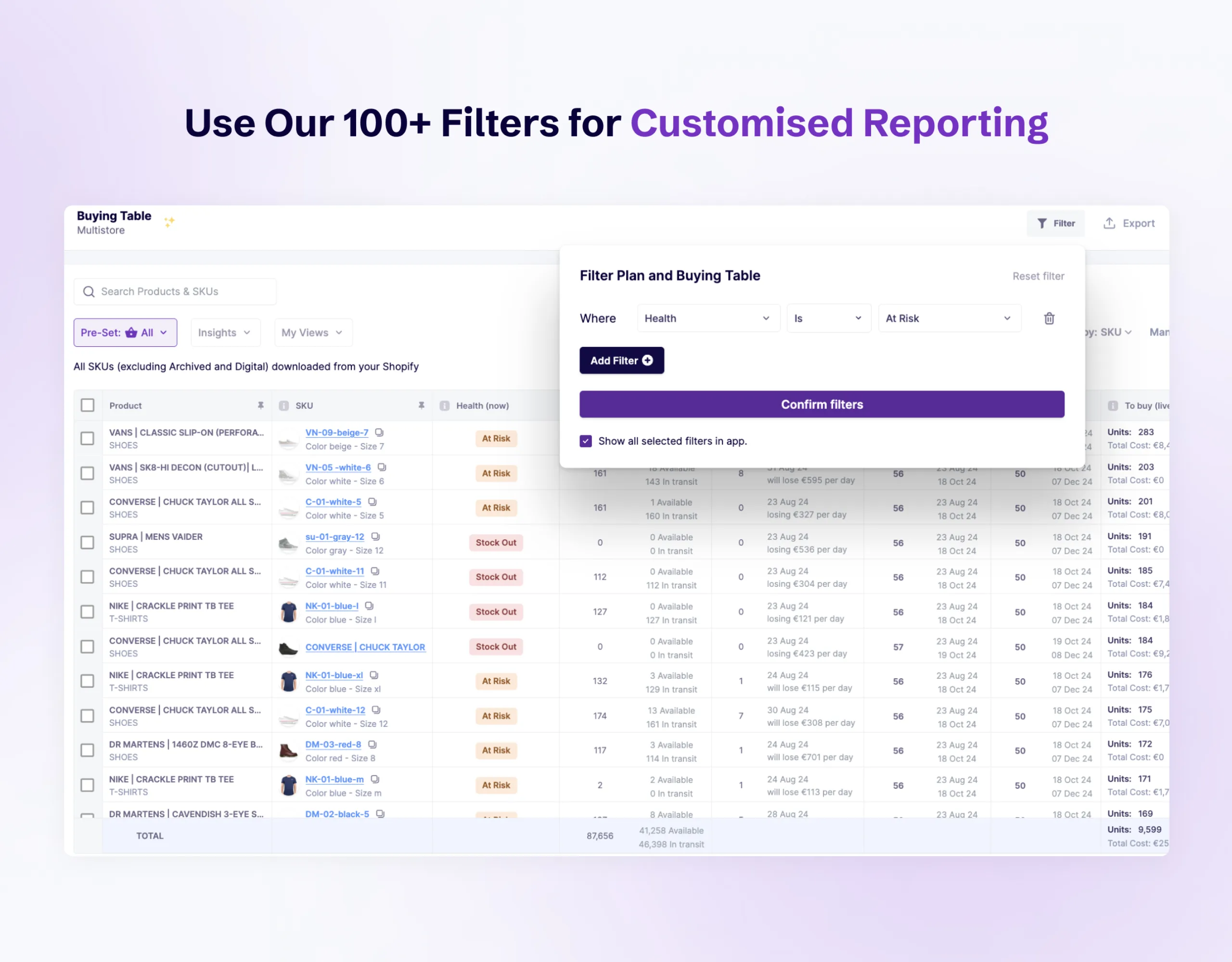The width and height of the screenshot is (1232, 962).
Task: Copy the C-01-white-11 SKU code
Action: tap(375, 571)
